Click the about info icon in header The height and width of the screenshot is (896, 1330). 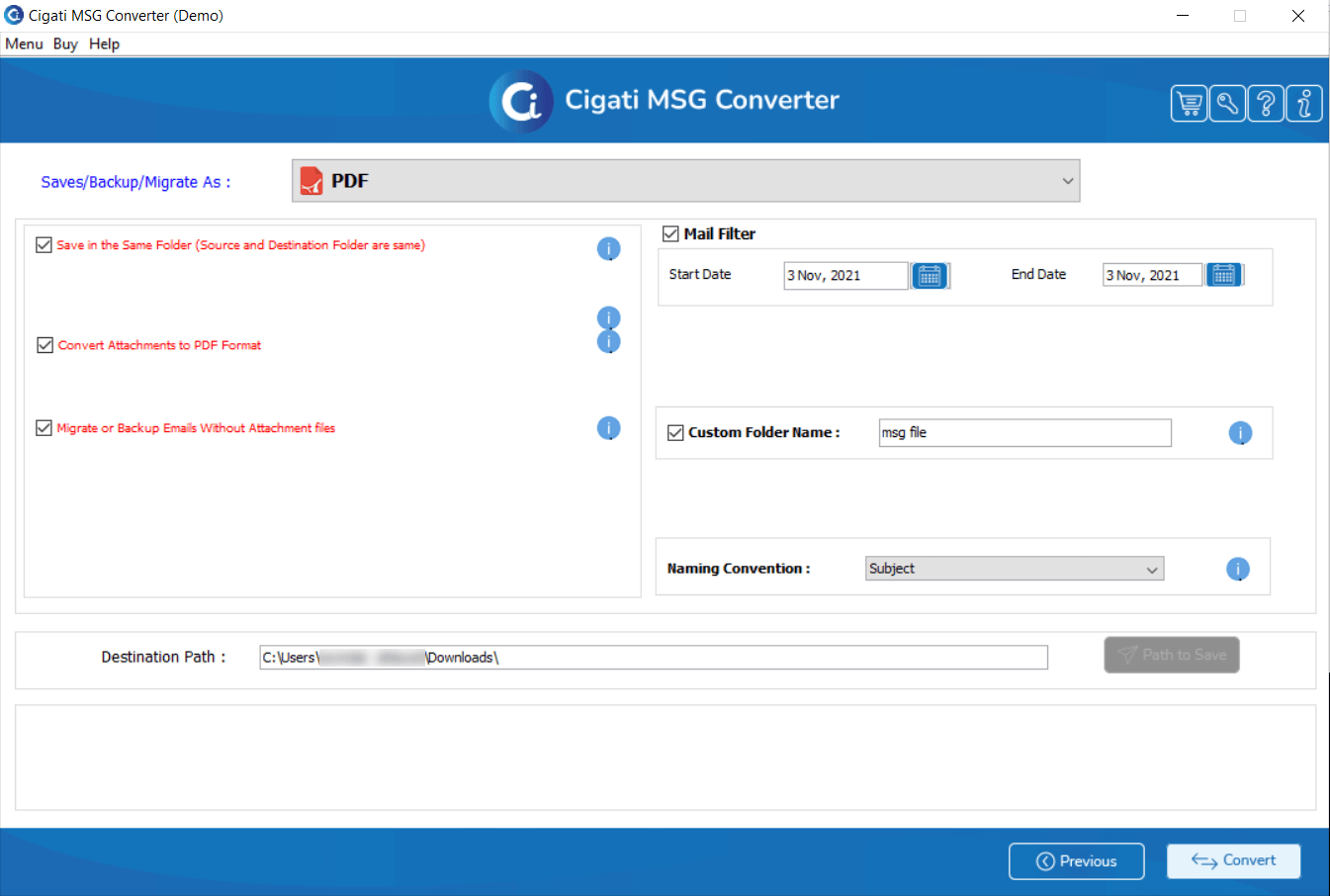tap(1304, 103)
